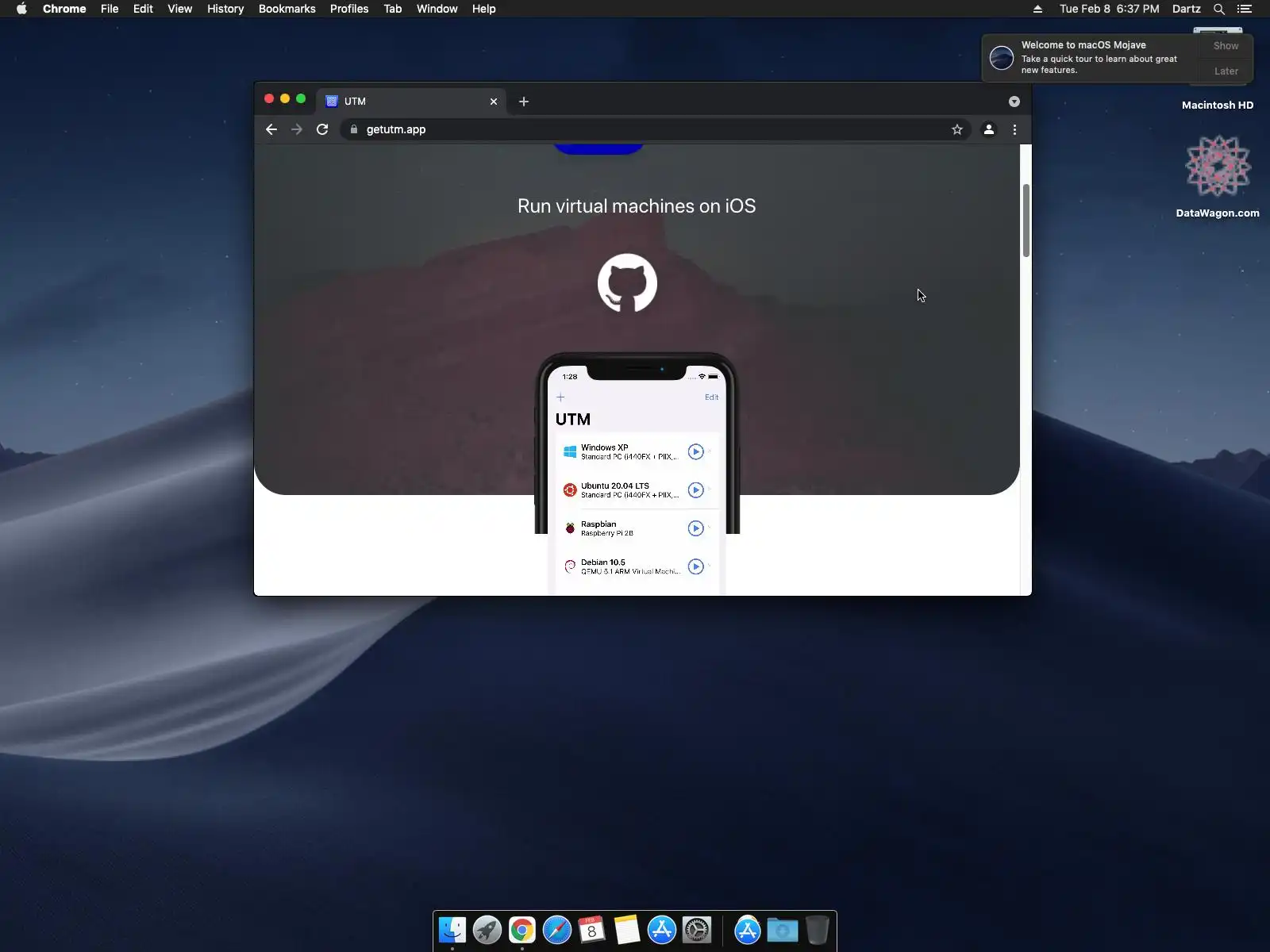The width and height of the screenshot is (1270, 952).
Task: Click the Raspberry Pi logo icon
Action: tap(570, 528)
